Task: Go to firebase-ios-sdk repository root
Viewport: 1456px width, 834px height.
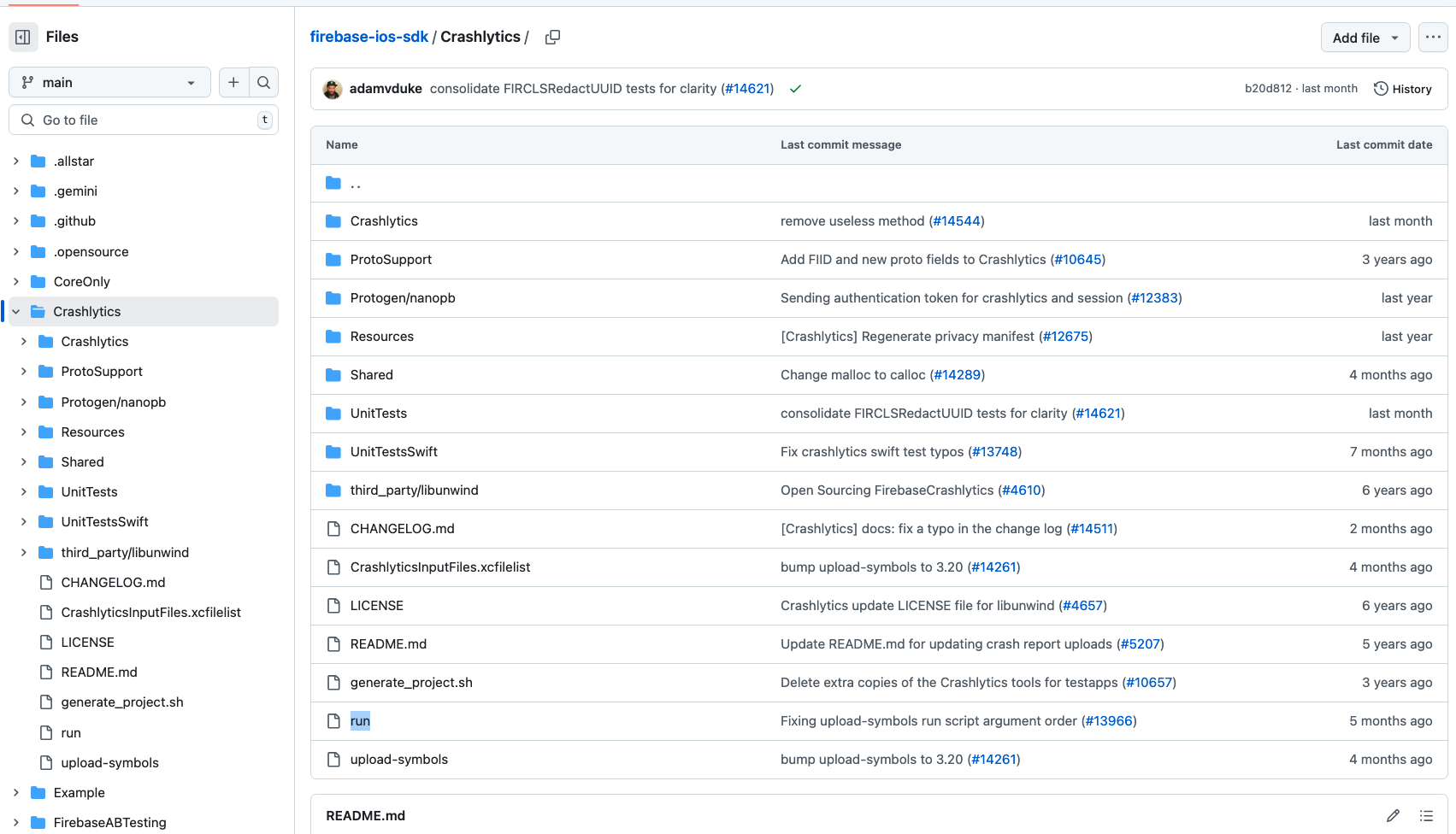Action: (x=368, y=37)
